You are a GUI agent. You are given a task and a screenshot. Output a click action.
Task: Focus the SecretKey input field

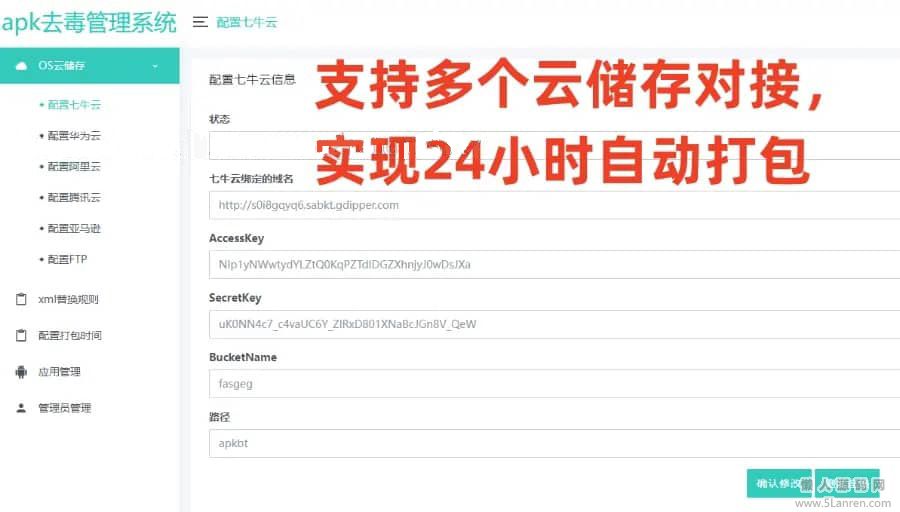click(x=554, y=324)
